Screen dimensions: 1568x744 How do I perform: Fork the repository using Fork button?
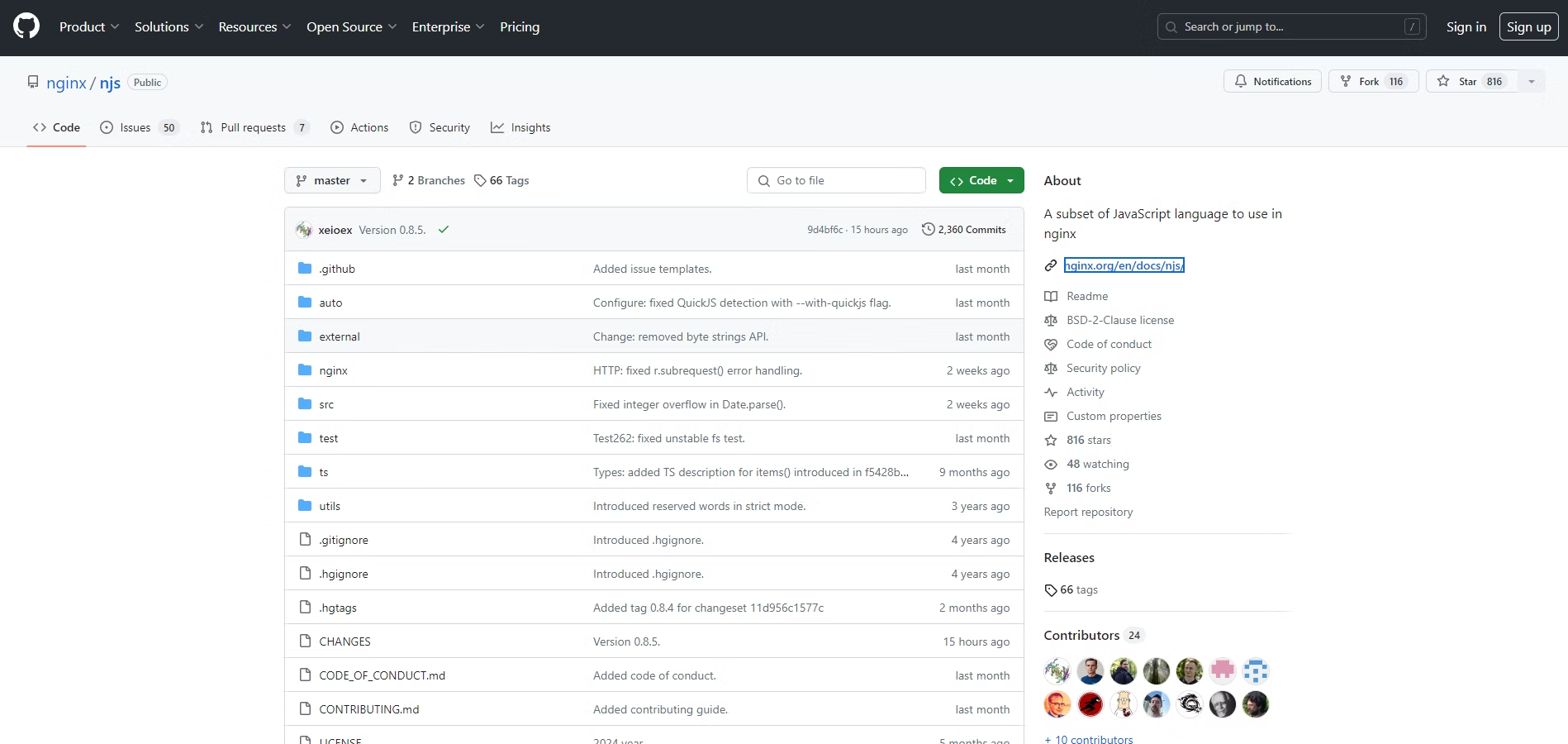pyautogui.click(x=1372, y=81)
